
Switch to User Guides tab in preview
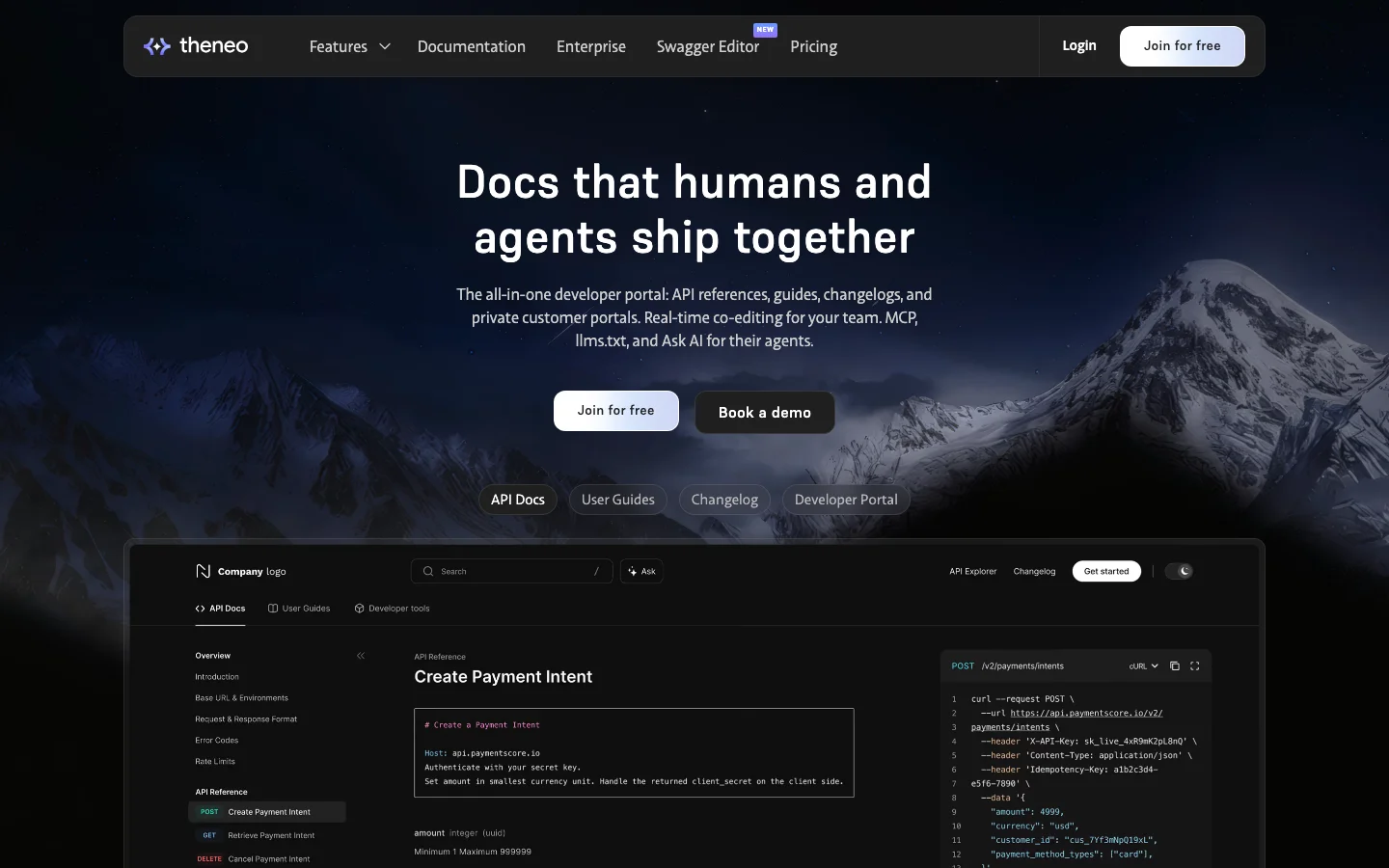pyautogui.click(x=299, y=609)
